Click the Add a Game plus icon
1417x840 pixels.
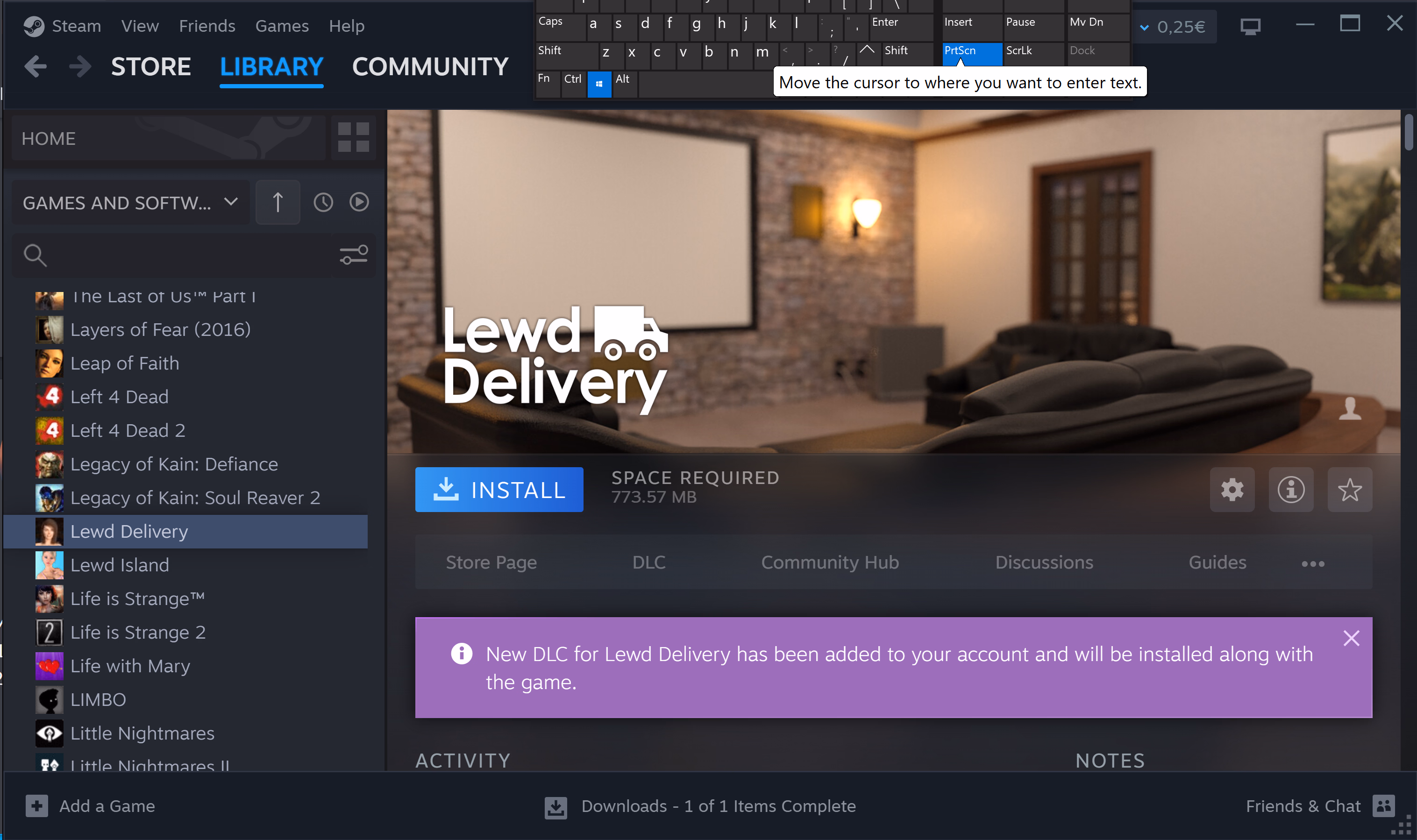click(37, 806)
